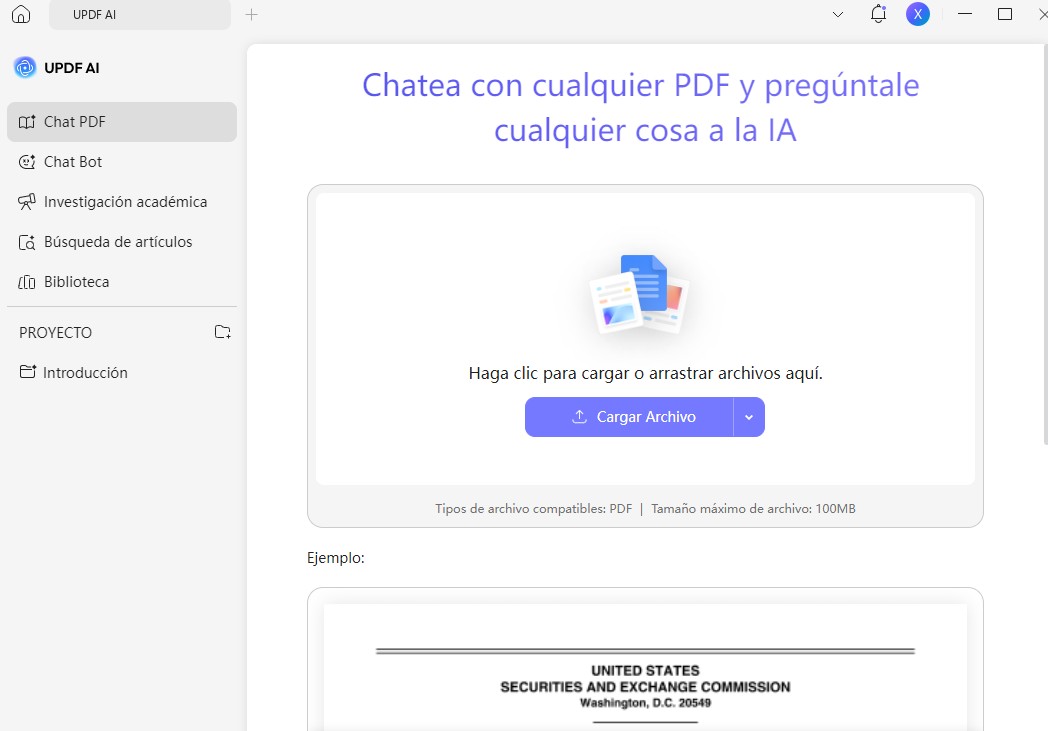1048x731 pixels.
Task: Open a new tab with plus icon
Action: pos(251,14)
